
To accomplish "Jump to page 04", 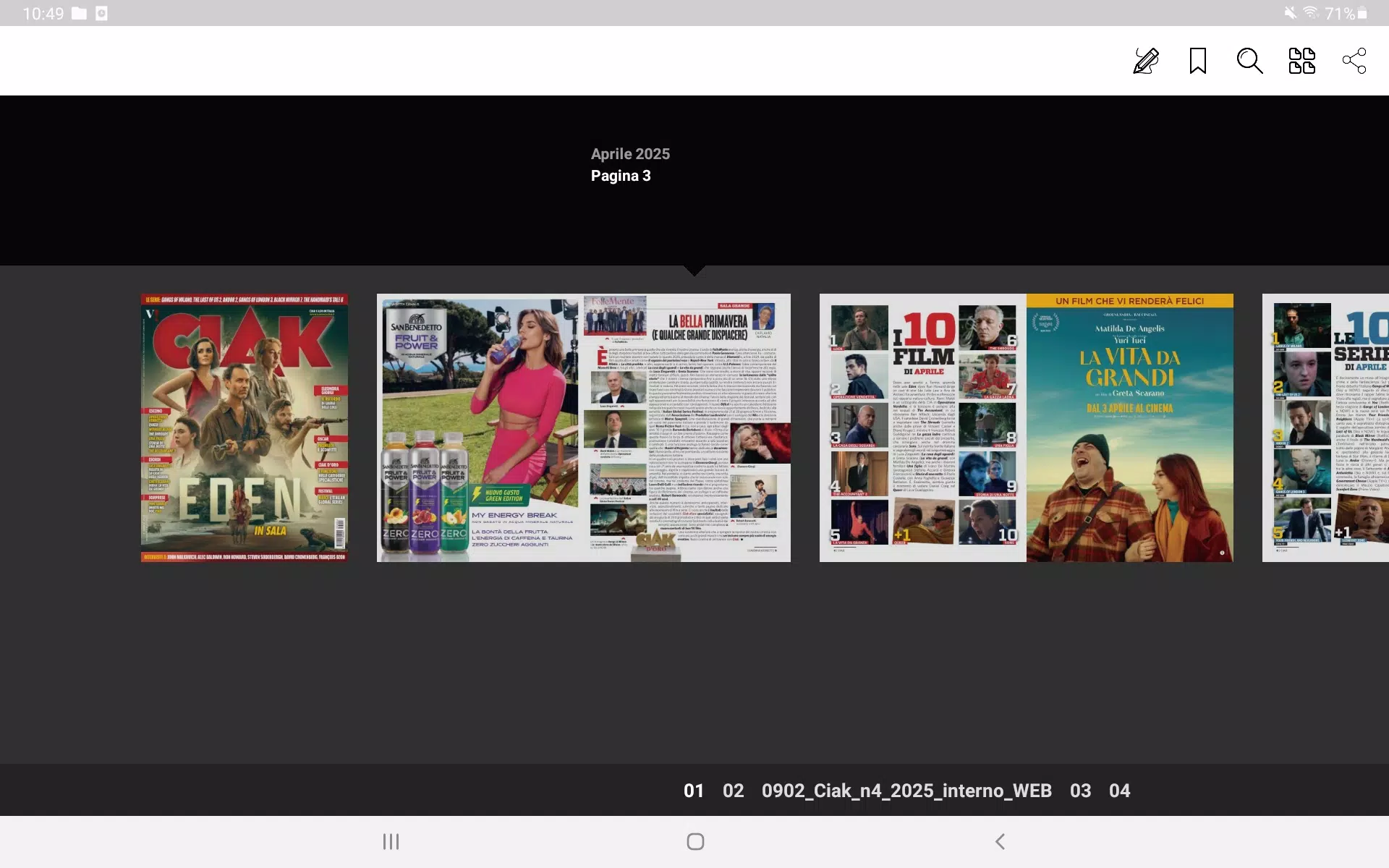I will click(1119, 791).
